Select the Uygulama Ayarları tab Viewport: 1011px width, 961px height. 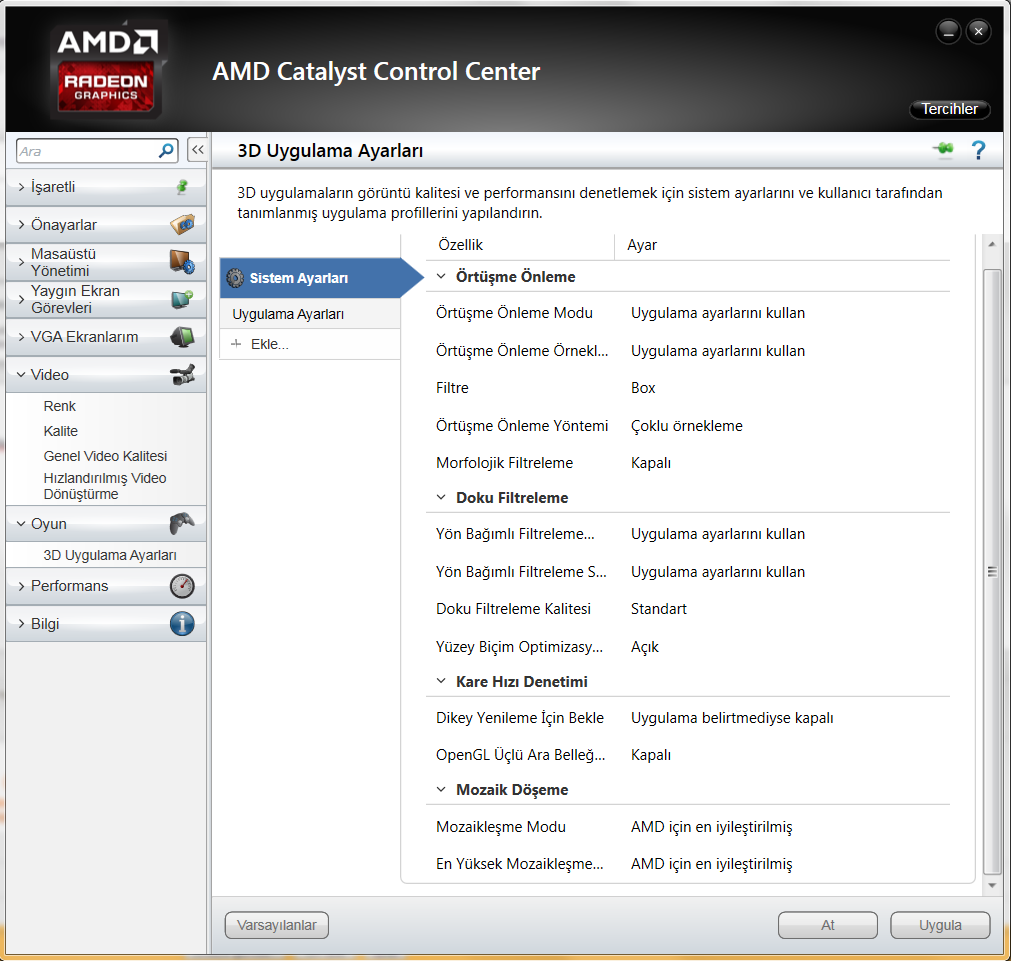pos(310,314)
